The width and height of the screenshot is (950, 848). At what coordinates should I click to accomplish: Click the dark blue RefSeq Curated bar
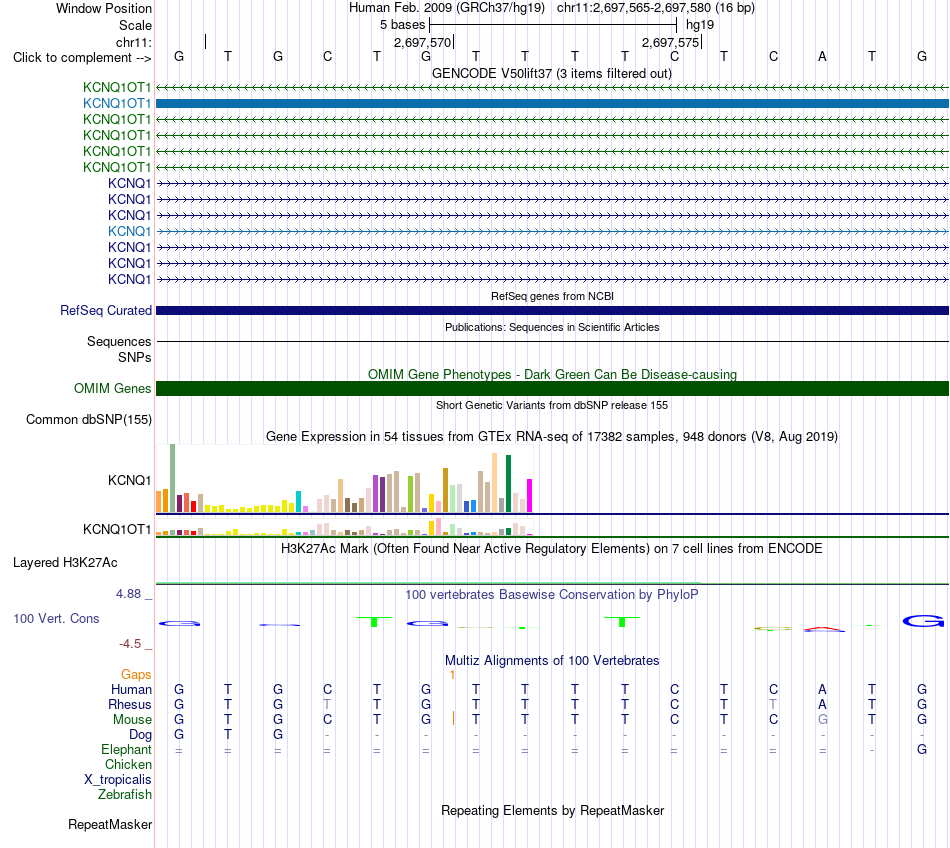pos(552,311)
